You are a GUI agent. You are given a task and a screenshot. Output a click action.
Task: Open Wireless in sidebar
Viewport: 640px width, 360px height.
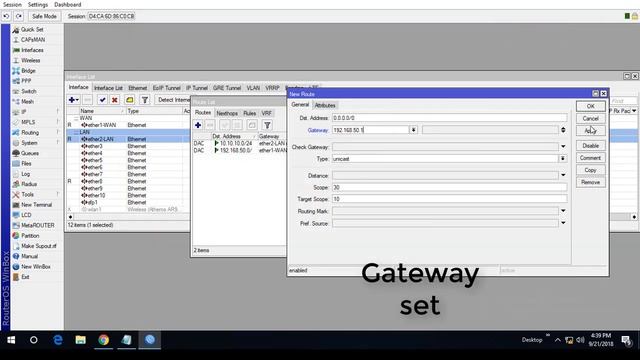click(x=31, y=60)
